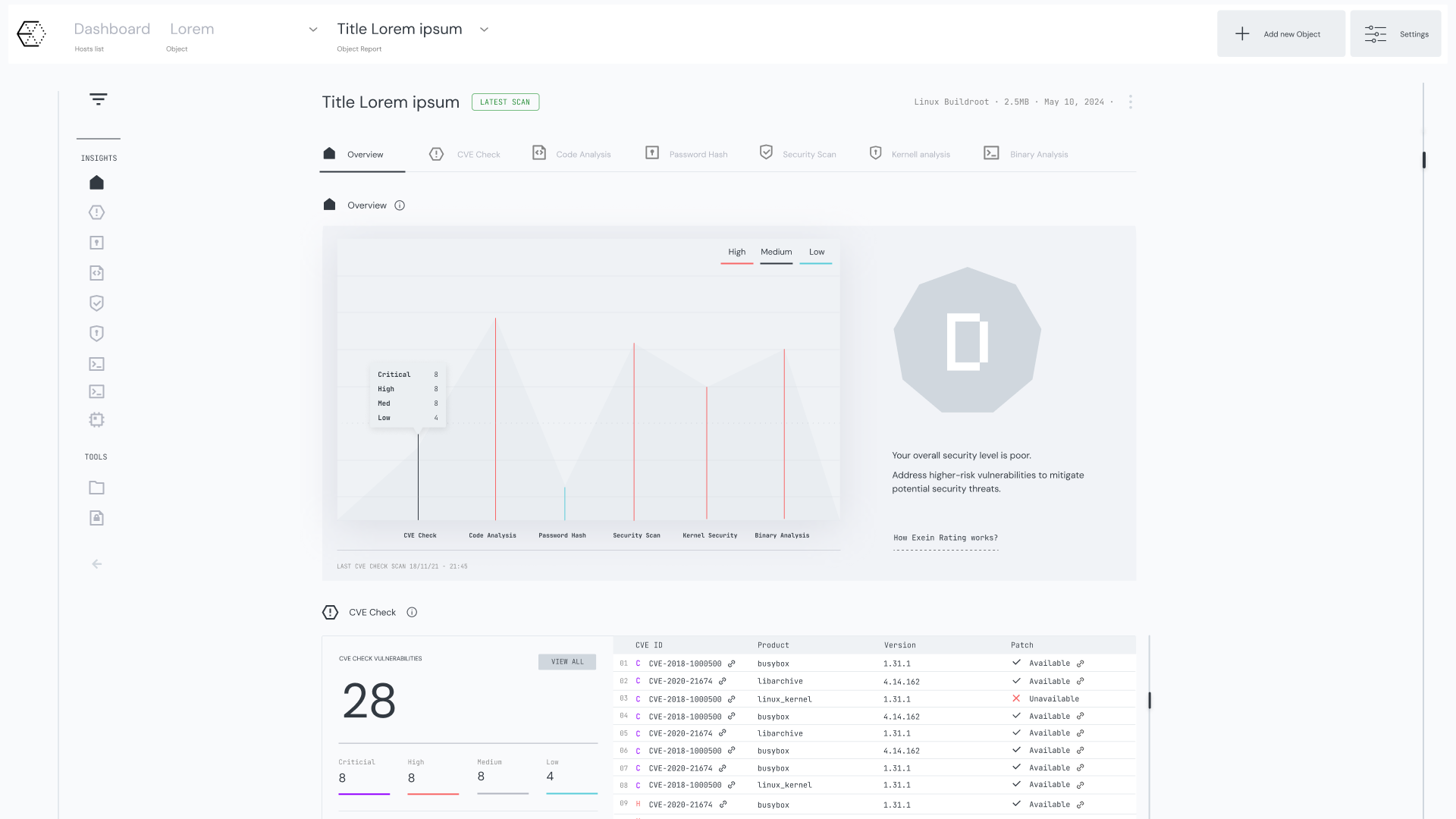The image size is (1456, 819).
Task: Select Low count 4 stat
Action: coord(572,776)
